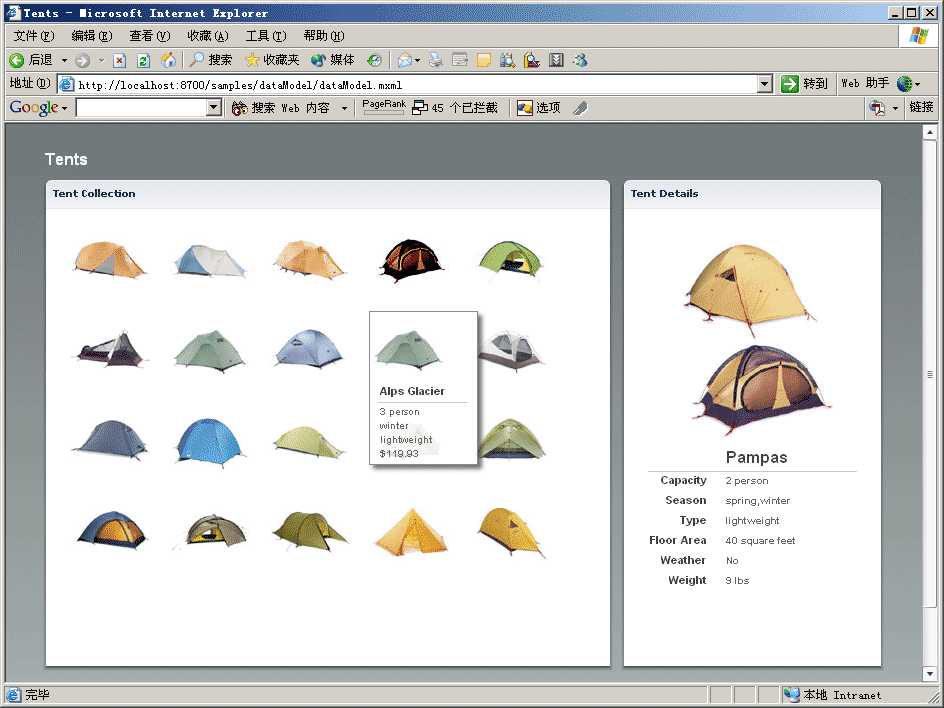The width and height of the screenshot is (944, 708).
Task: Click the 45 个已拦截 popup blocker button
Action: (x=455, y=108)
